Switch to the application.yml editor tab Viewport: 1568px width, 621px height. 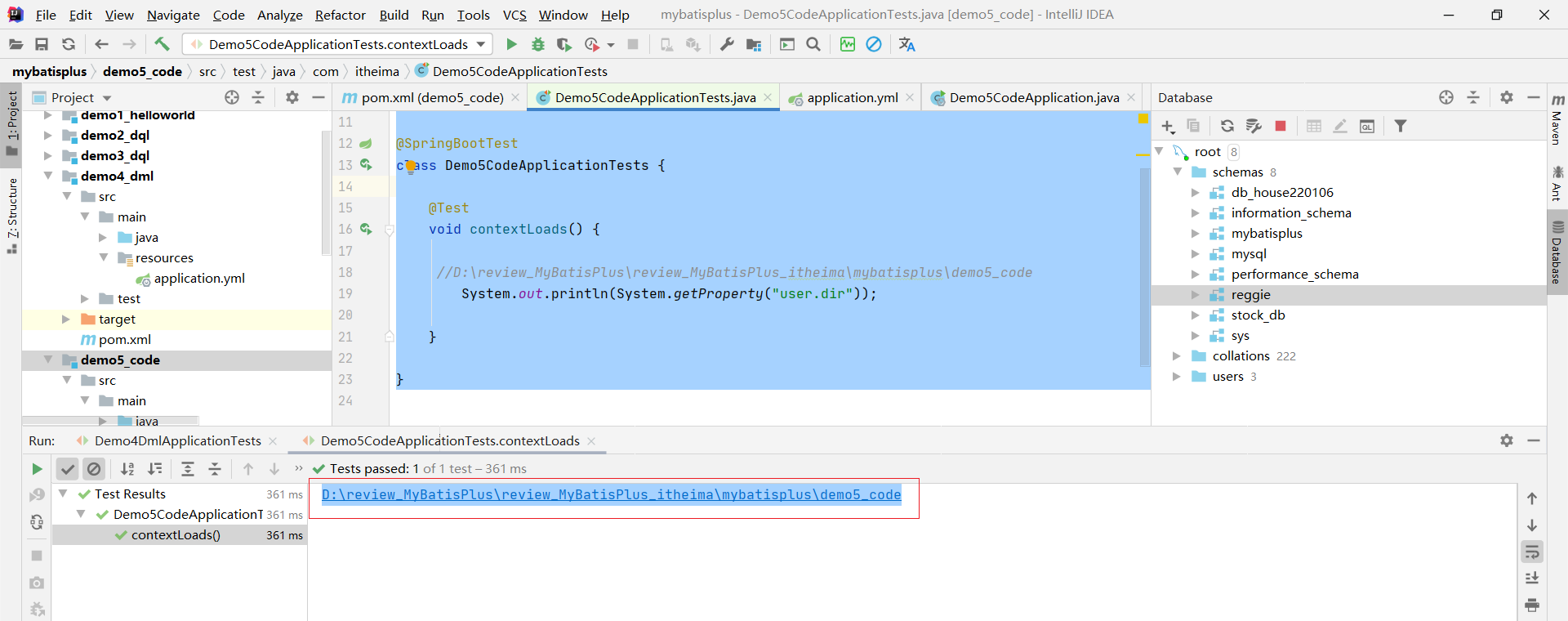[852, 97]
